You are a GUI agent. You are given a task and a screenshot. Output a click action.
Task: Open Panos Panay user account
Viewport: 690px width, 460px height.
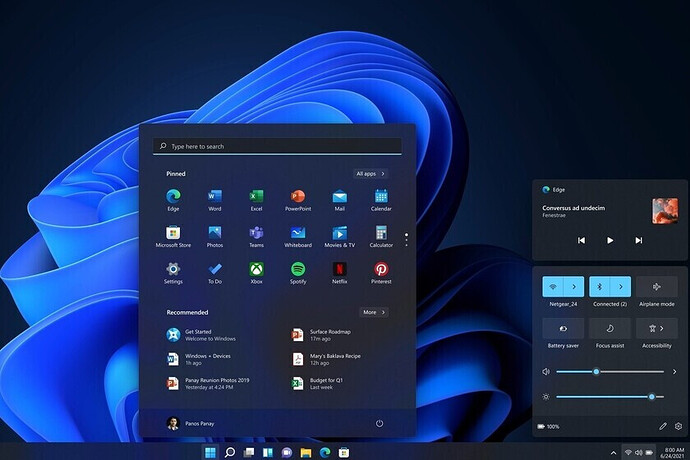[191, 423]
